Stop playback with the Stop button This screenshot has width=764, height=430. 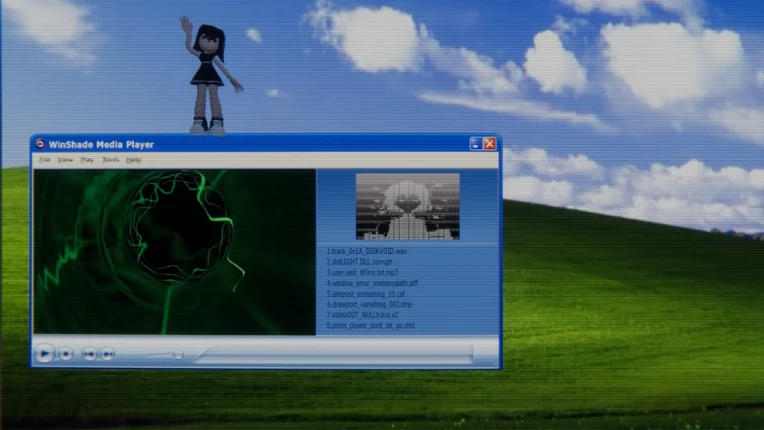66,354
